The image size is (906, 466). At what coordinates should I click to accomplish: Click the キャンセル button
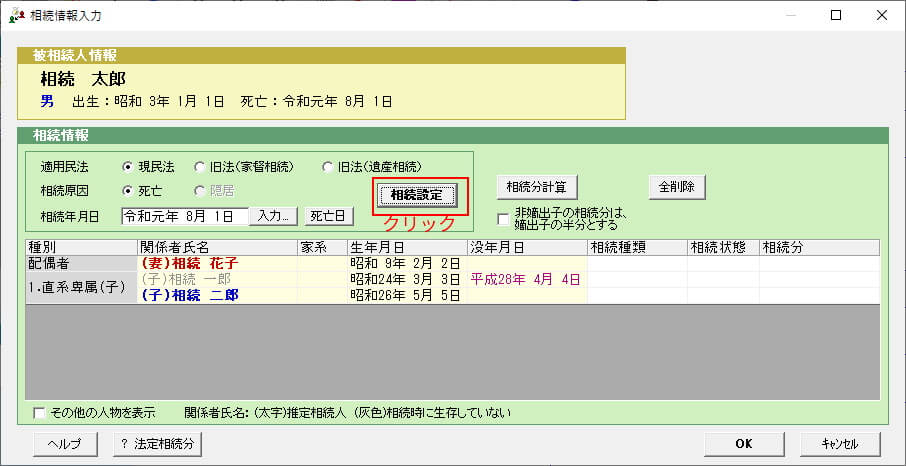tap(840, 444)
